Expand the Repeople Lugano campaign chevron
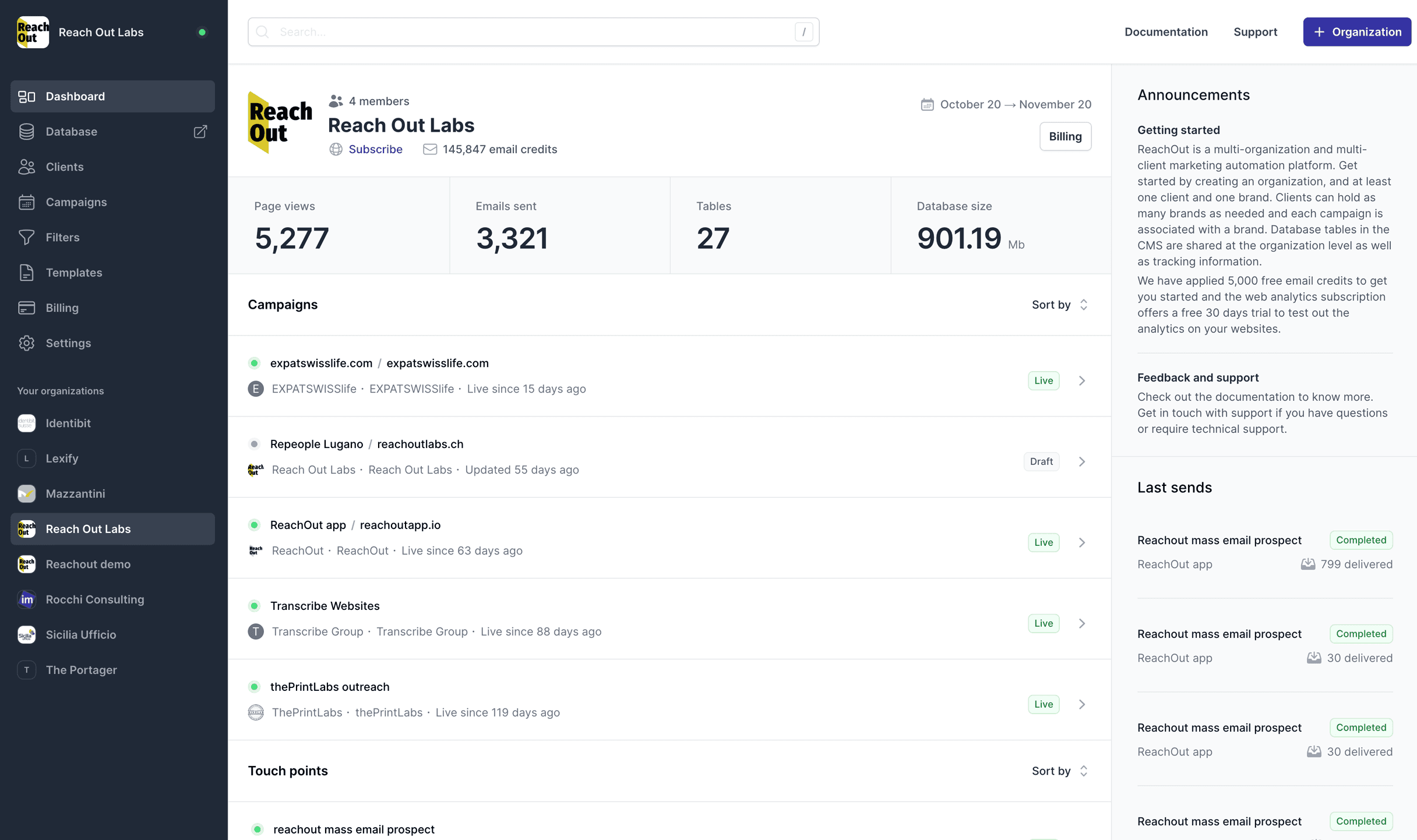Image resolution: width=1417 pixels, height=840 pixels. 1082,461
